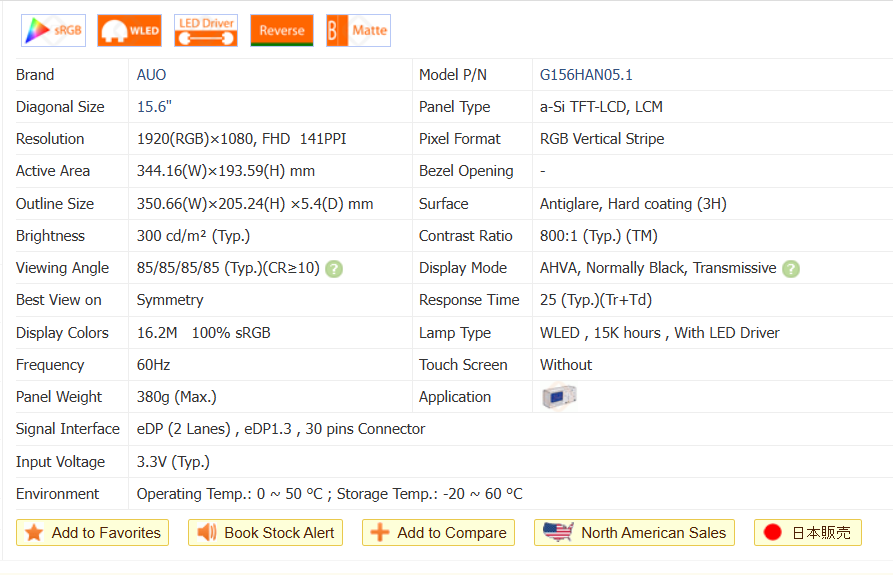
Task: Click the US flag icon
Action: (x=558, y=532)
